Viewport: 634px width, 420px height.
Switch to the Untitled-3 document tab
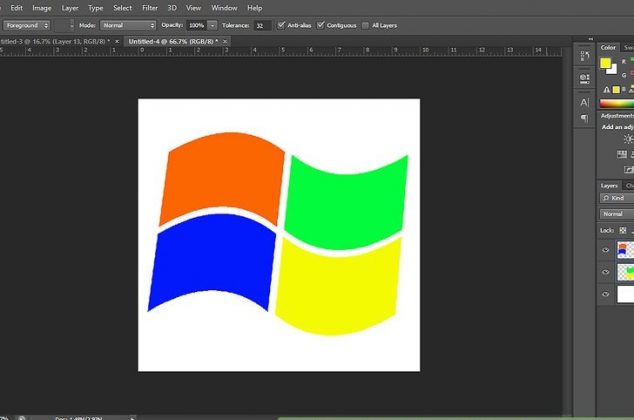(x=55, y=41)
